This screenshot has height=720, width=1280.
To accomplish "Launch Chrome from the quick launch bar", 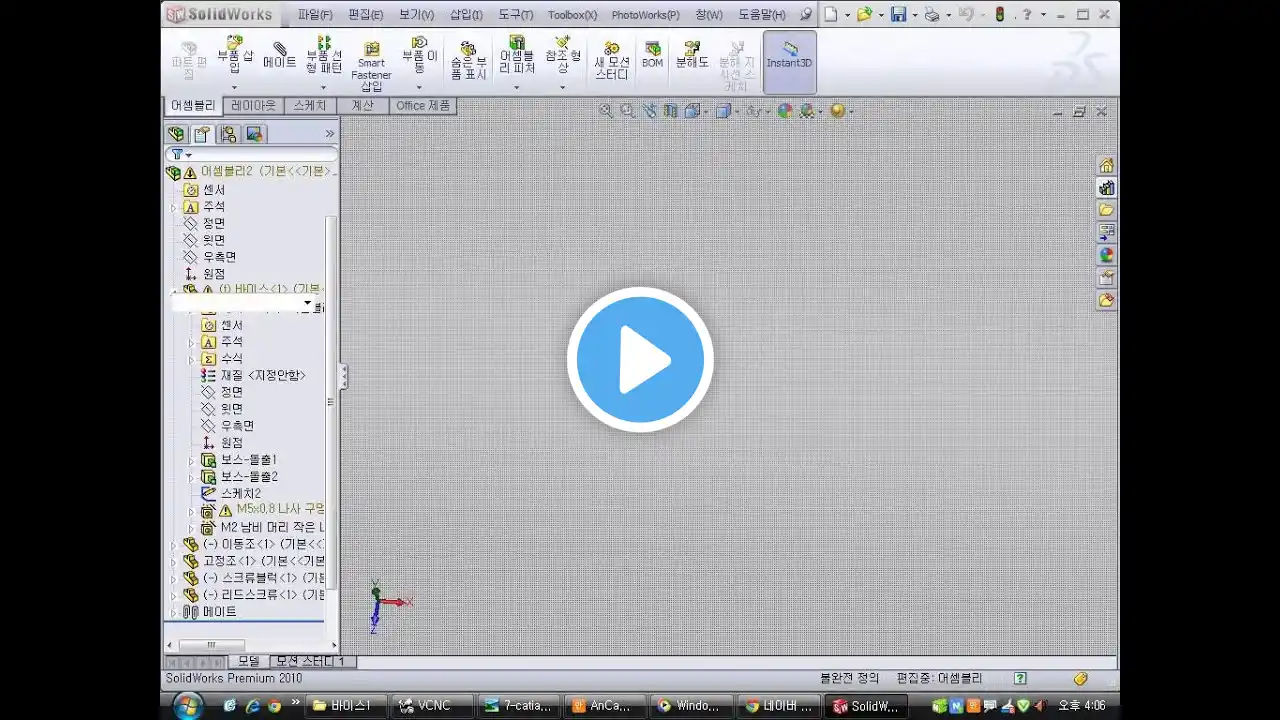I will click(x=273, y=706).
